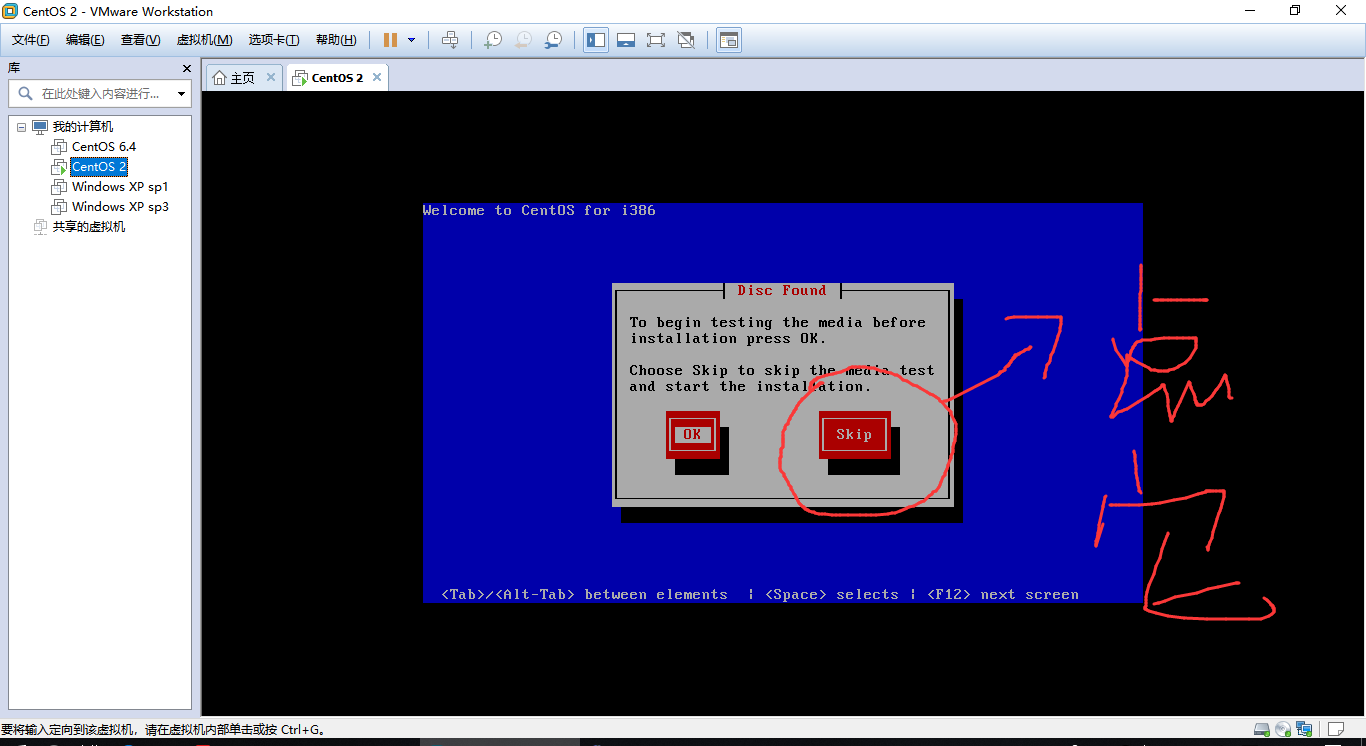Close the 主页 tab
Image resolution: width=1366 pixels, height=746 pixels.
(x=271, y=77)
